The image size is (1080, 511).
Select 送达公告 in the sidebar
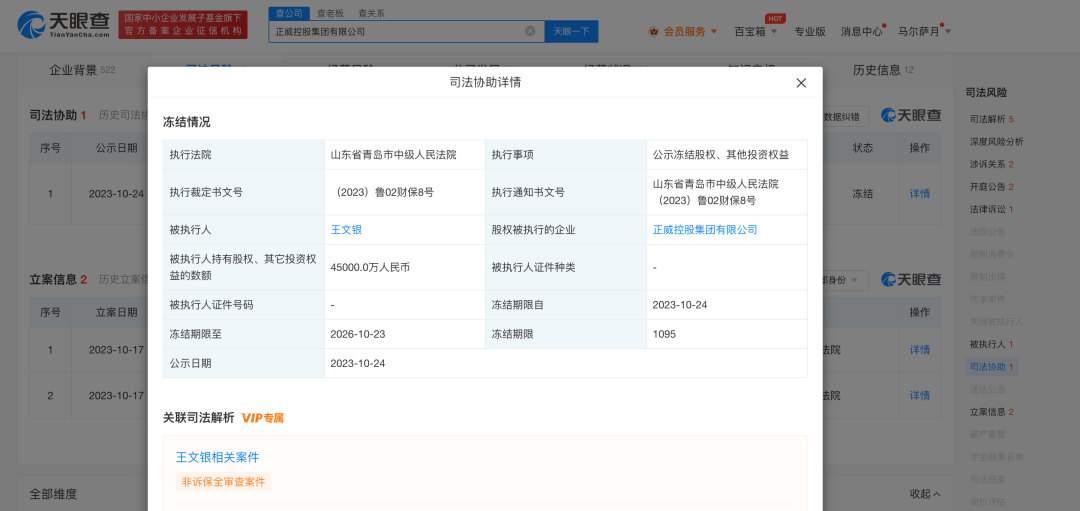[987, 389]
